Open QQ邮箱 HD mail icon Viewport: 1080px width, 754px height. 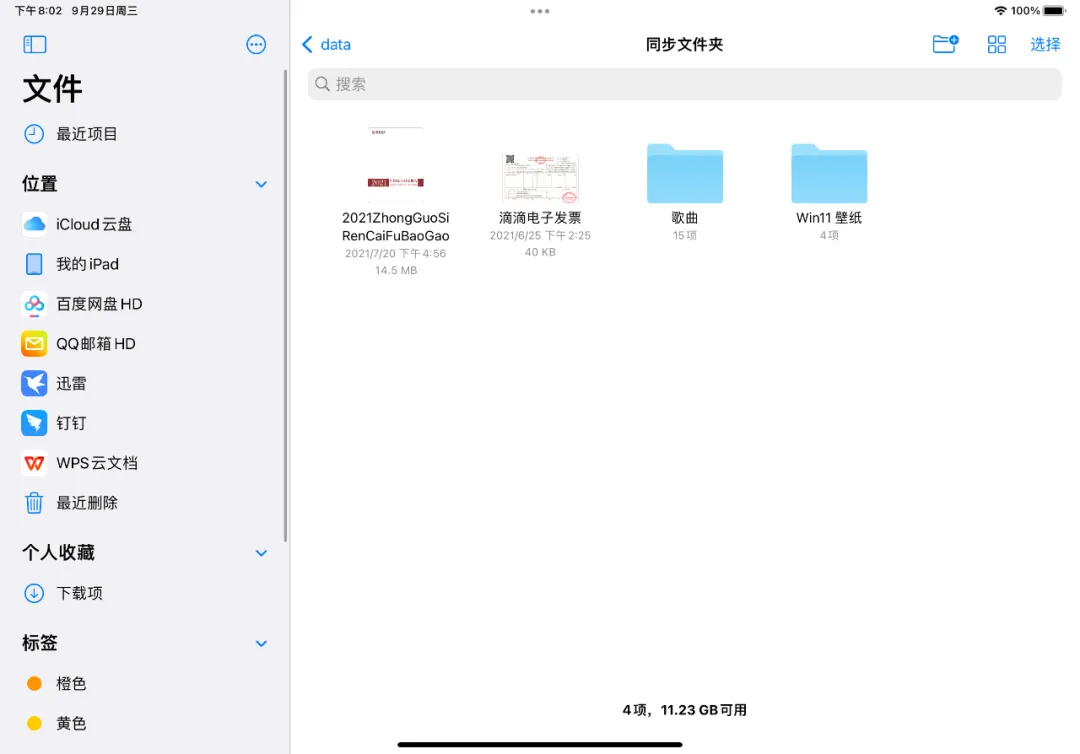[x=34, y=344]
